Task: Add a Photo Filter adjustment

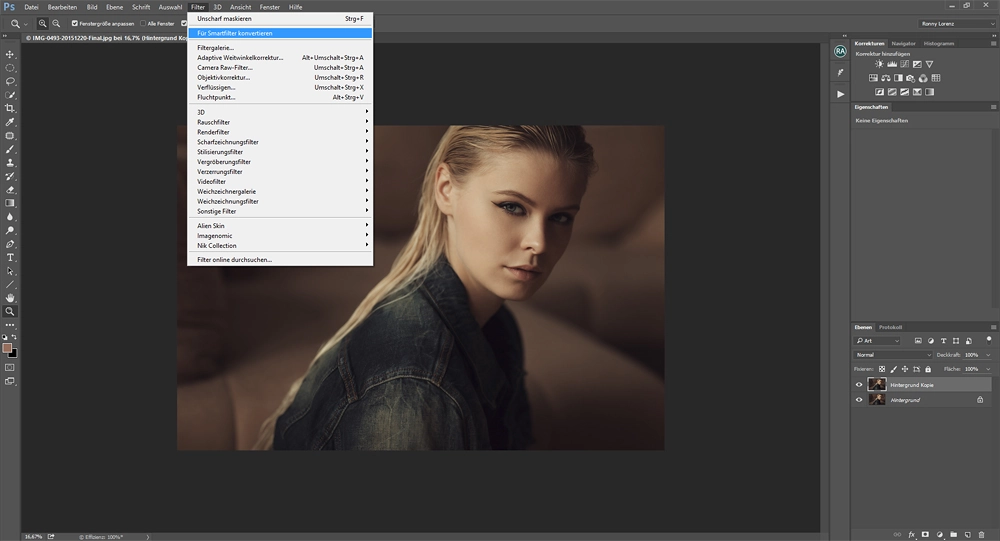Action: coord(911,78)
